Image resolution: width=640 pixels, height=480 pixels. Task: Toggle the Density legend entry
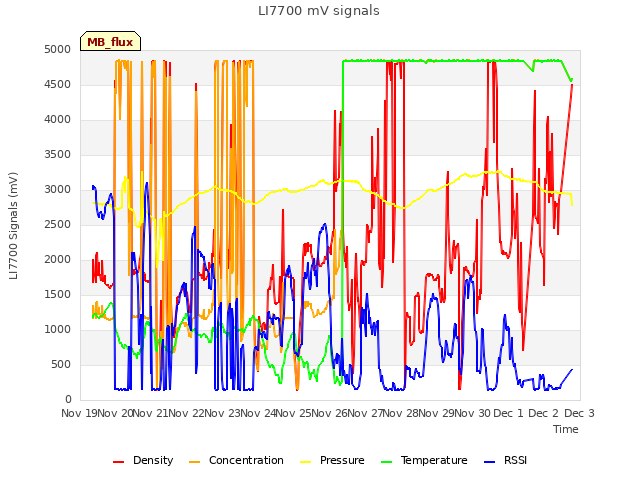point(143,460)
